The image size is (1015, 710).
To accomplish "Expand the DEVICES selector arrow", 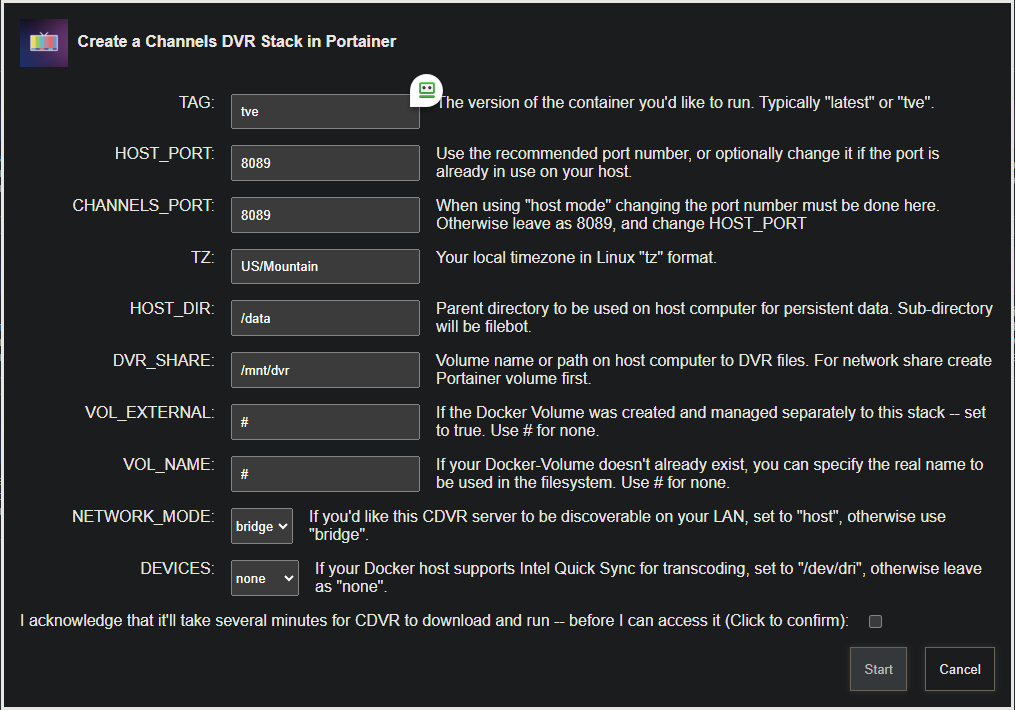I will click(290, 577).
